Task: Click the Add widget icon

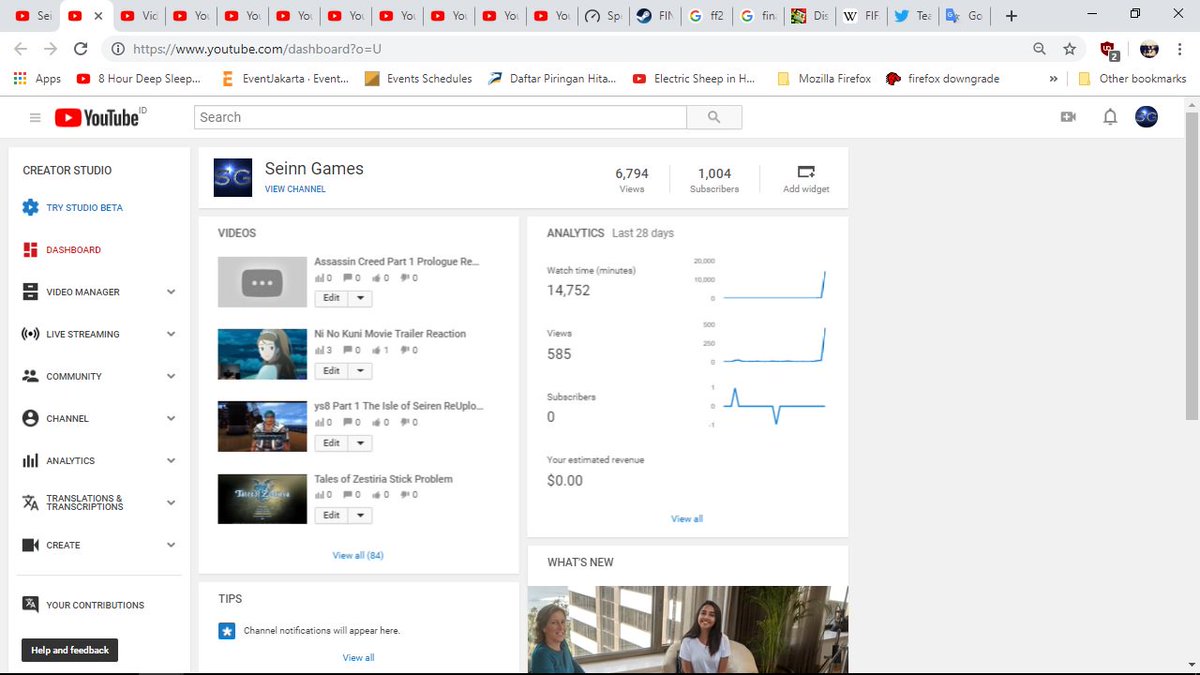Action: (806, 171)
